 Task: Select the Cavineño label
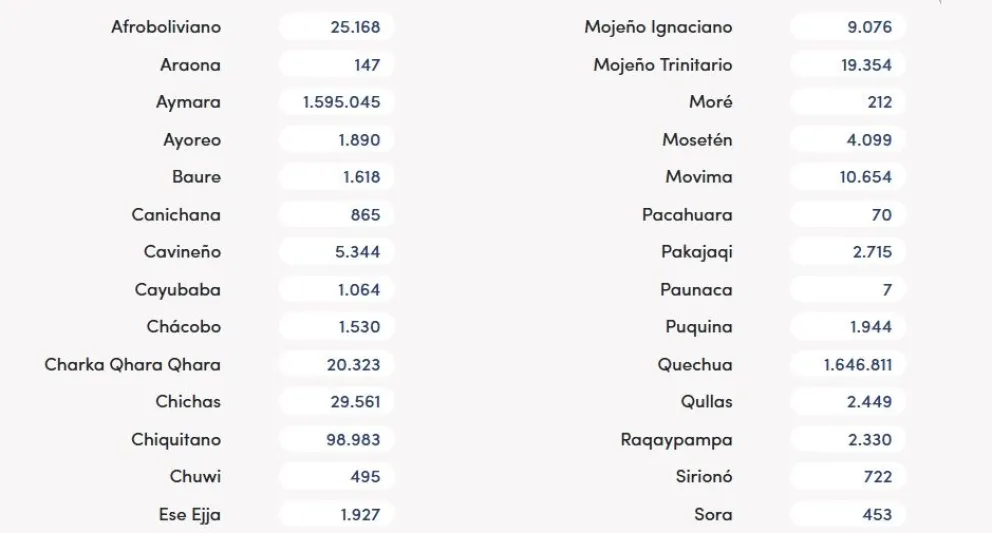click(x=182, y=252)
